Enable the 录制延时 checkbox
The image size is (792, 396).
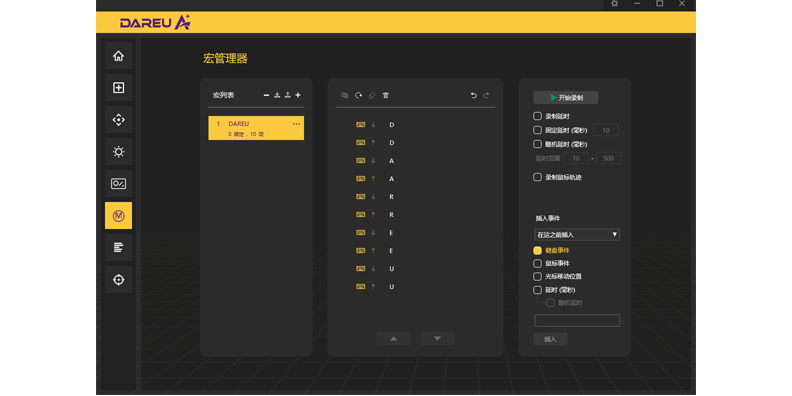pyautogui.click(x=537, y=116)
